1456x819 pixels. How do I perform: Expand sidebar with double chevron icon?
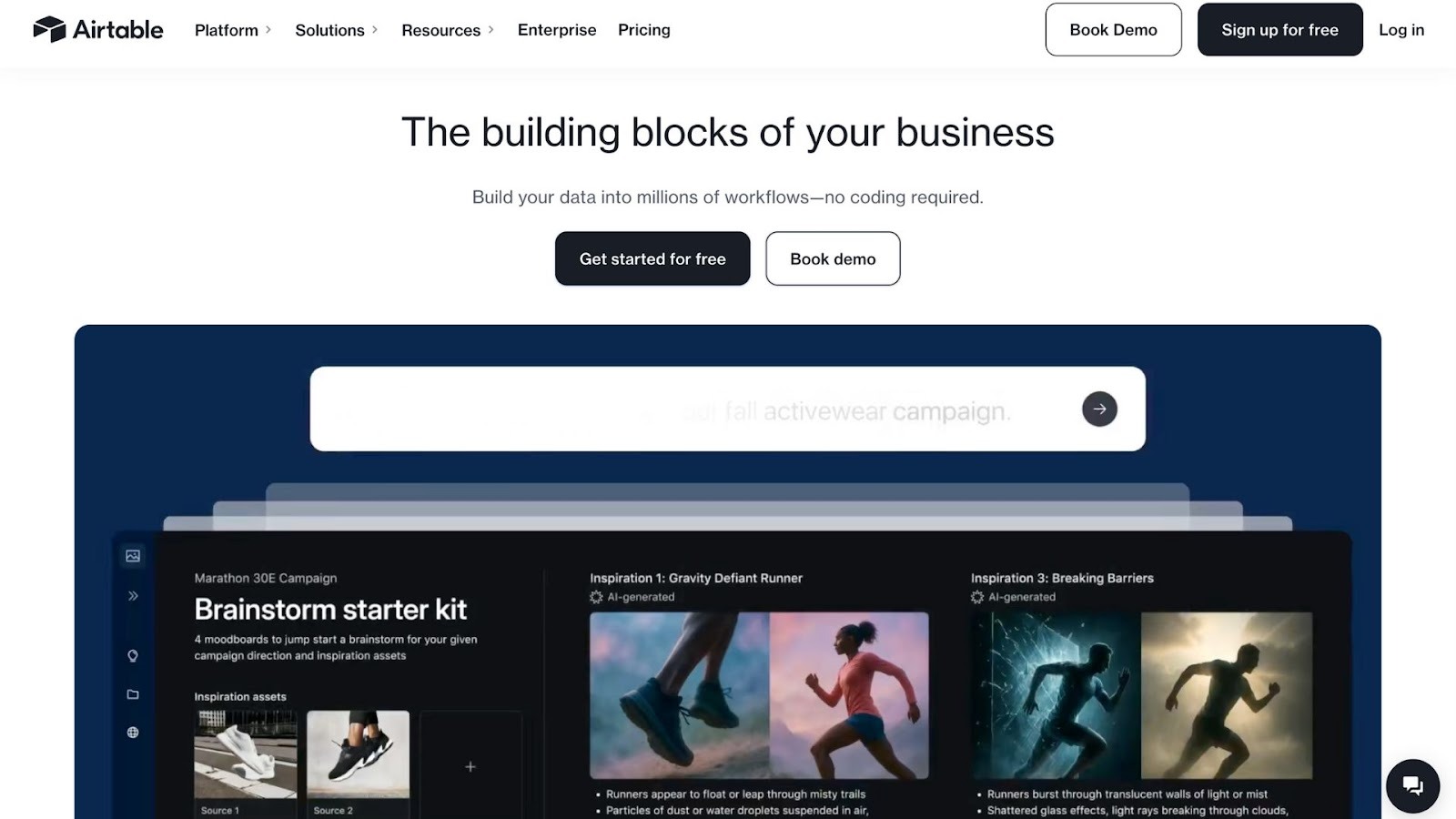133,596
